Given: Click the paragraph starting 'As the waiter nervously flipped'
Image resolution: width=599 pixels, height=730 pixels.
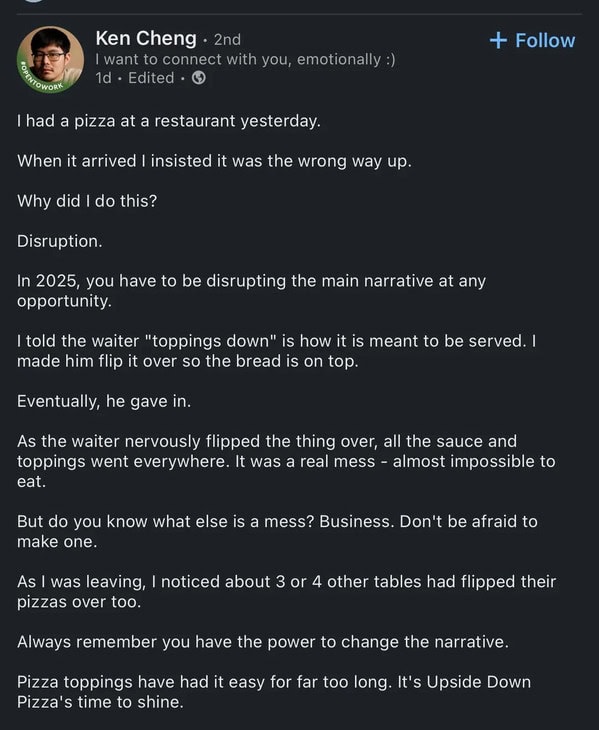Looking at the screenshot, I should [286, 461].
